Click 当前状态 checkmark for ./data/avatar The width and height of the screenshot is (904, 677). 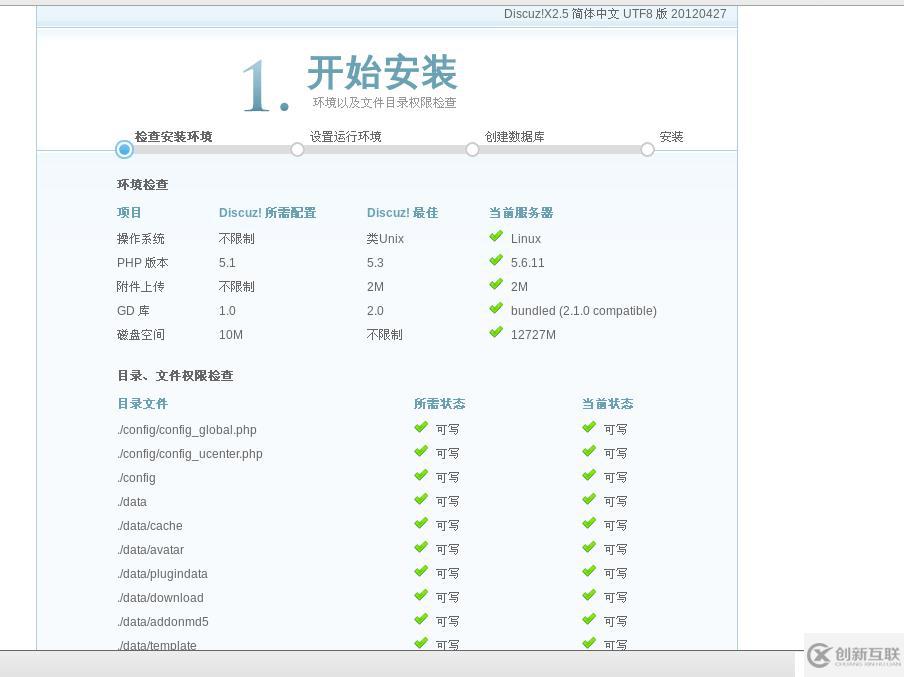(589, 547)
